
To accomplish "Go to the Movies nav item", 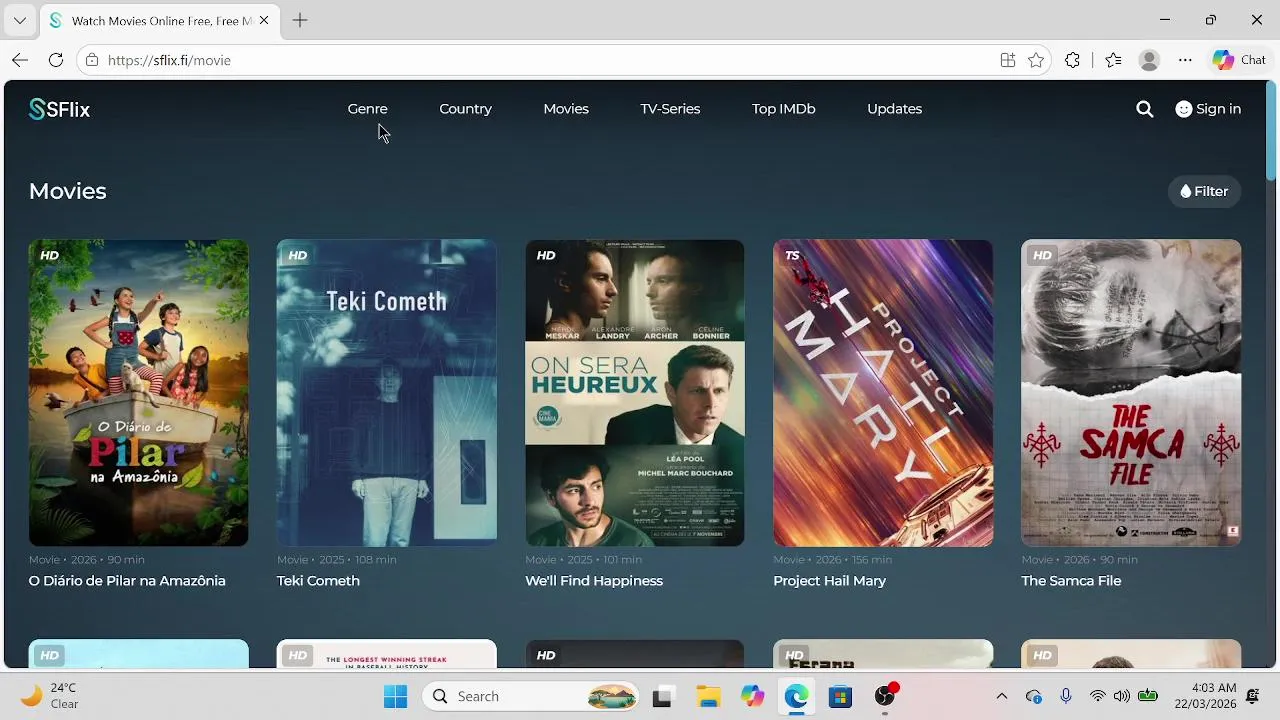I will coord(566,109).
